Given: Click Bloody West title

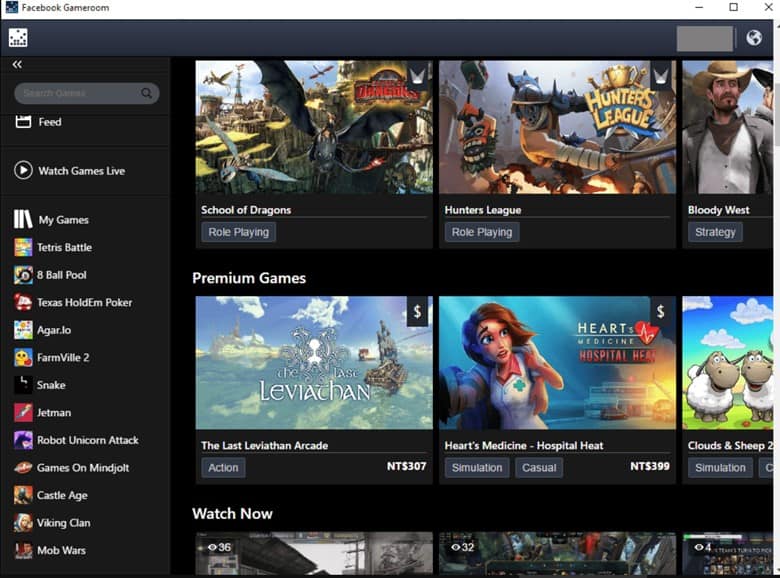Looking at the screenshot, I should (x=718, y=210).
